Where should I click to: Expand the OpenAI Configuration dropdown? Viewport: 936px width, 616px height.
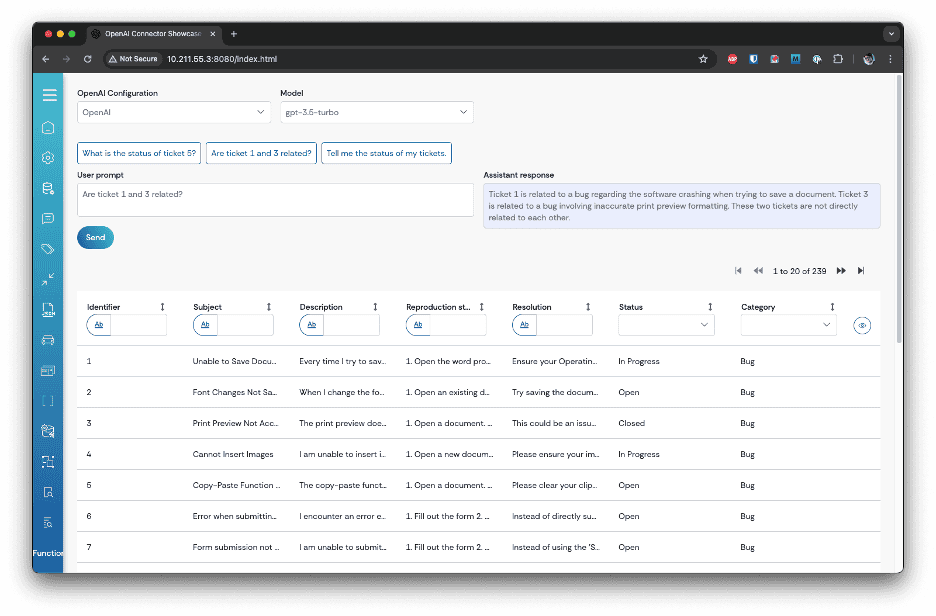click(x=173, y=112)
